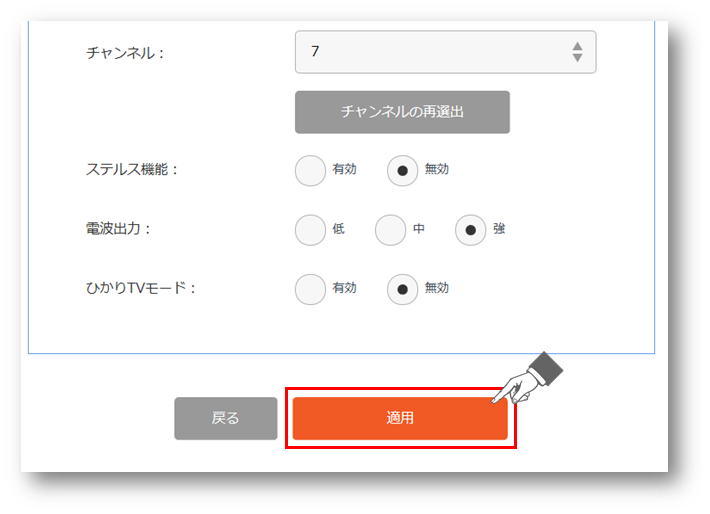
Task: Click the up arrow of channel selector
Action: (577, 46)
